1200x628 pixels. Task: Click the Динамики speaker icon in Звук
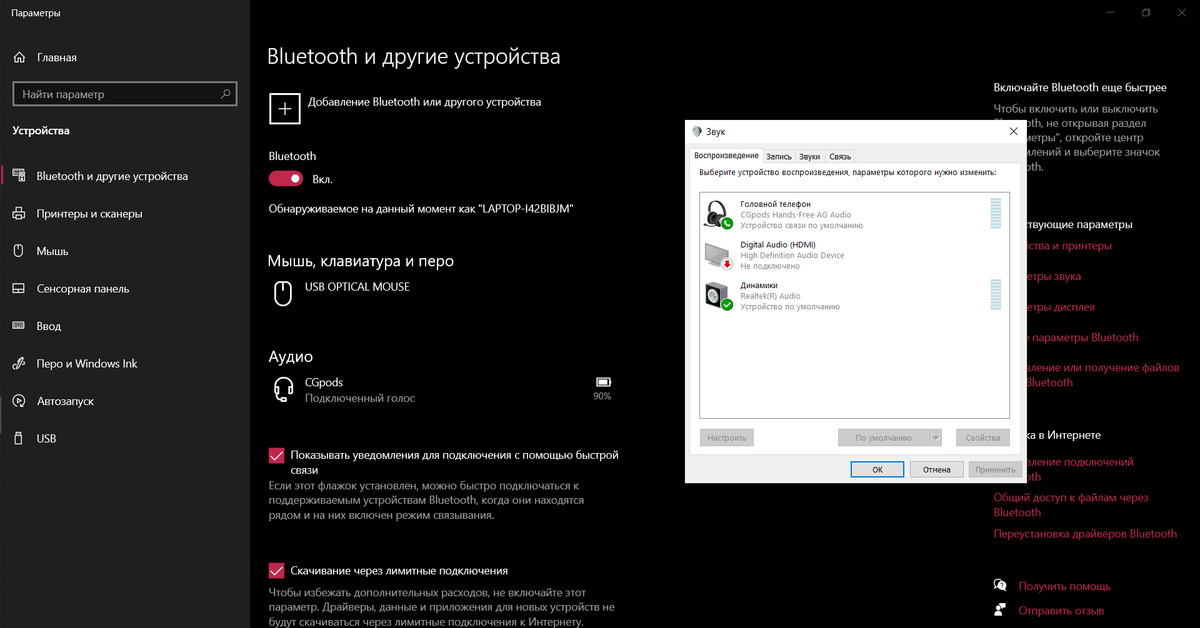point(718,295)
